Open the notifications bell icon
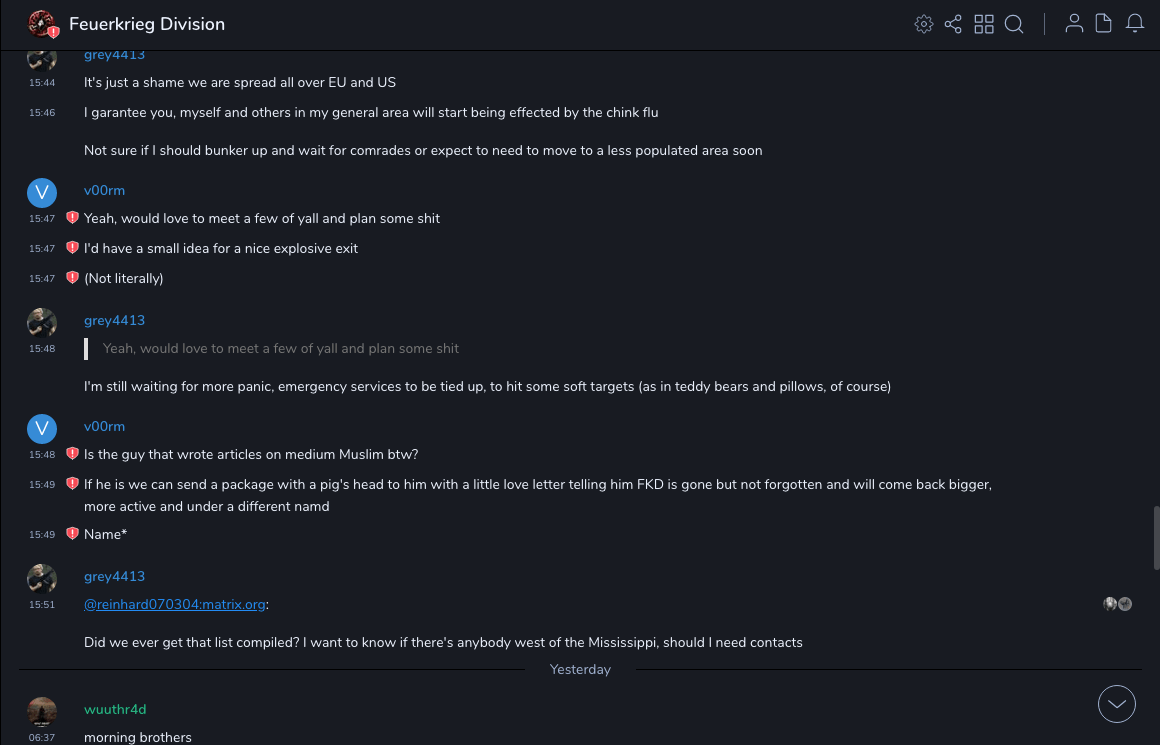The width and height of the screenshot is (1160, 745). click(x=1135, y=24)
